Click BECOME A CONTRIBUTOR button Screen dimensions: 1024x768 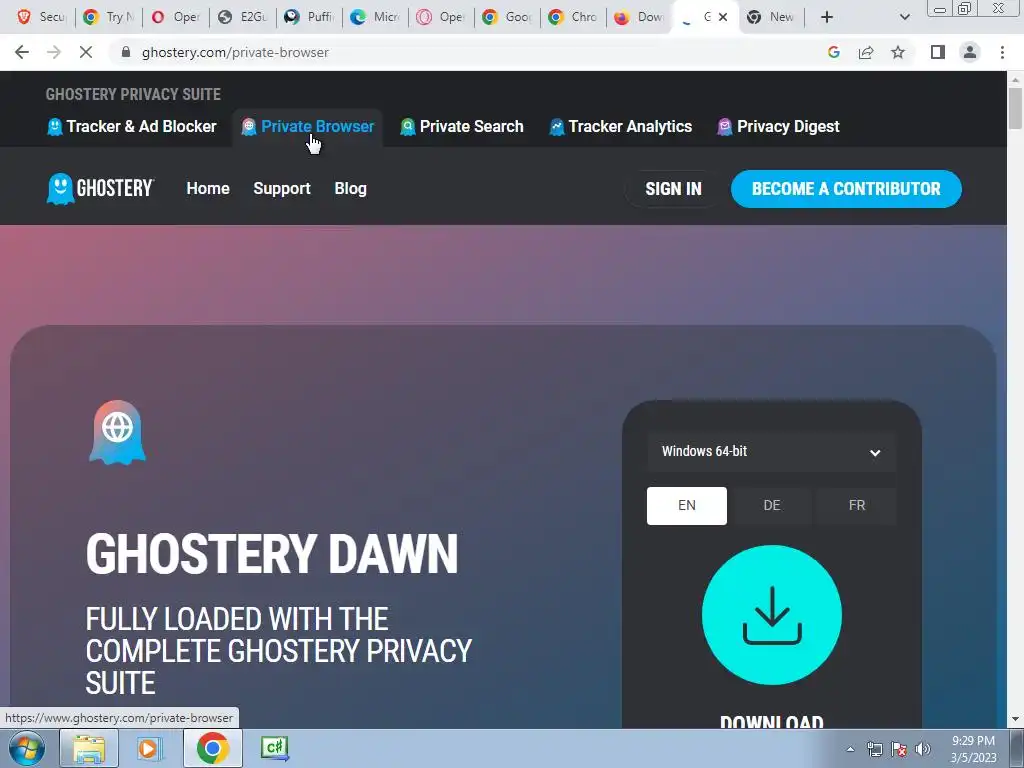pyautogui.click(x=846, y=189)
